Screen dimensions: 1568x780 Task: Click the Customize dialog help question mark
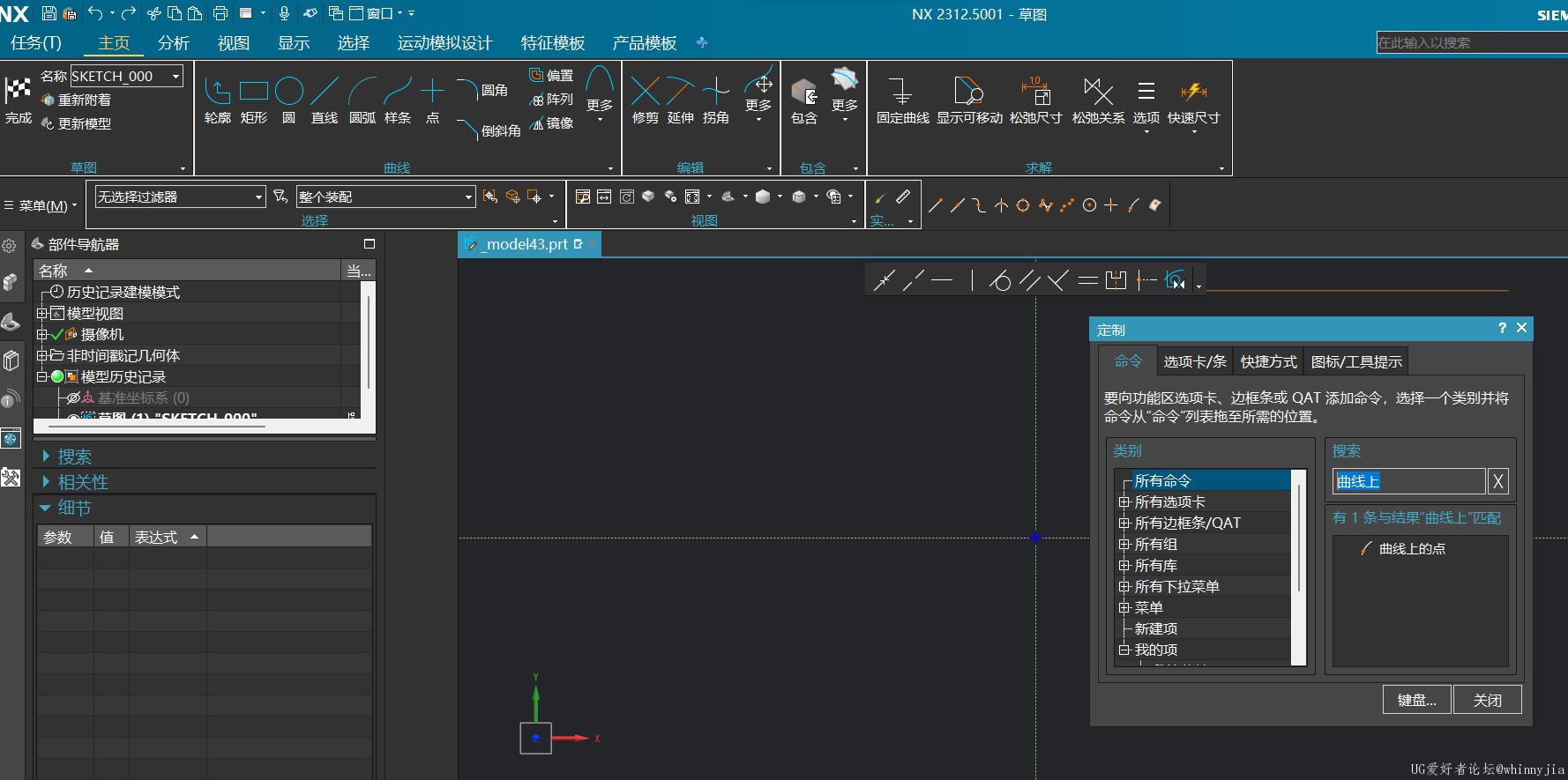1502,328
